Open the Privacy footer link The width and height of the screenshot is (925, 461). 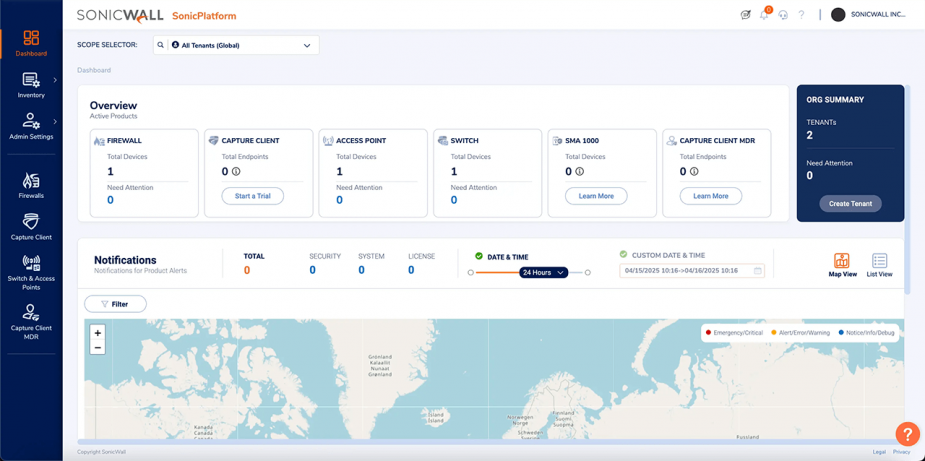tap(901, 452)
